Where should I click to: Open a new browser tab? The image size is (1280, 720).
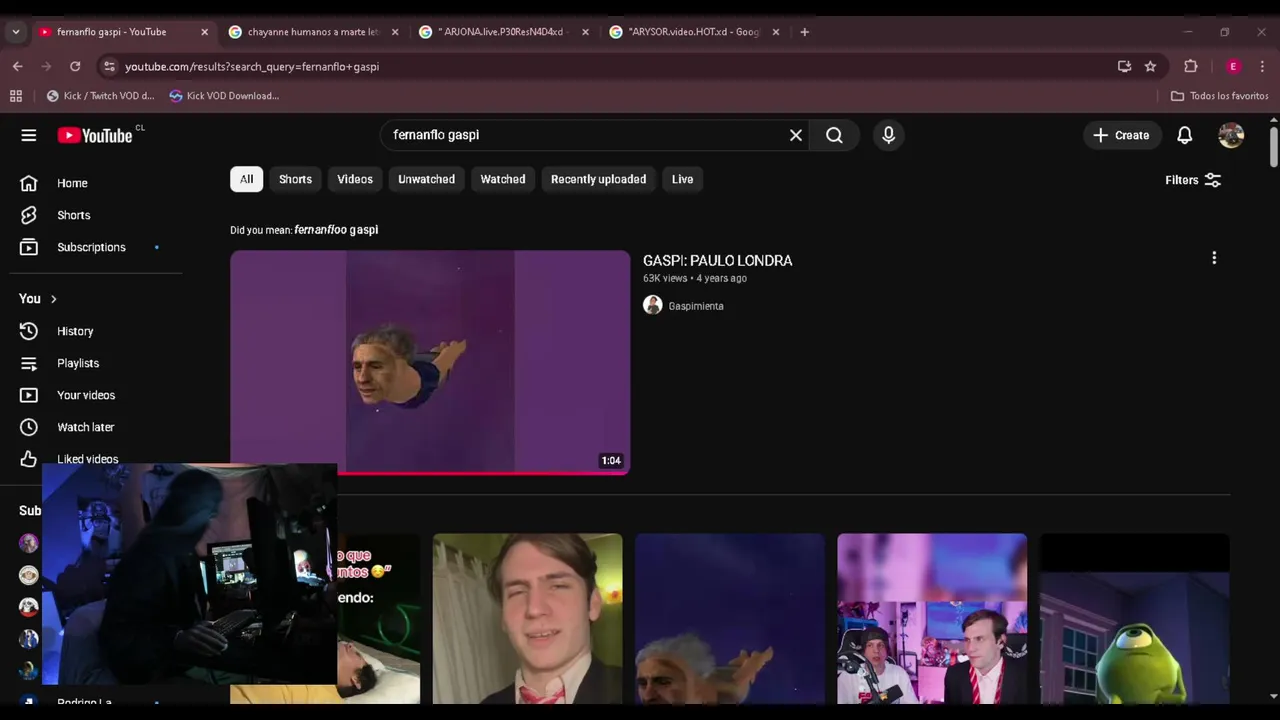coord(804,32)
